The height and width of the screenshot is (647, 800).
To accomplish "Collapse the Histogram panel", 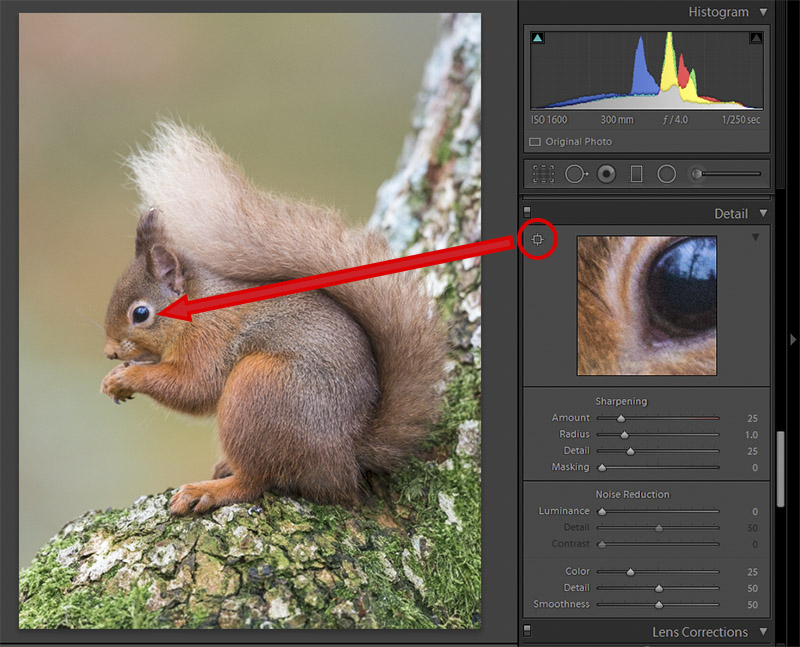I will click(x=764, y=12).
